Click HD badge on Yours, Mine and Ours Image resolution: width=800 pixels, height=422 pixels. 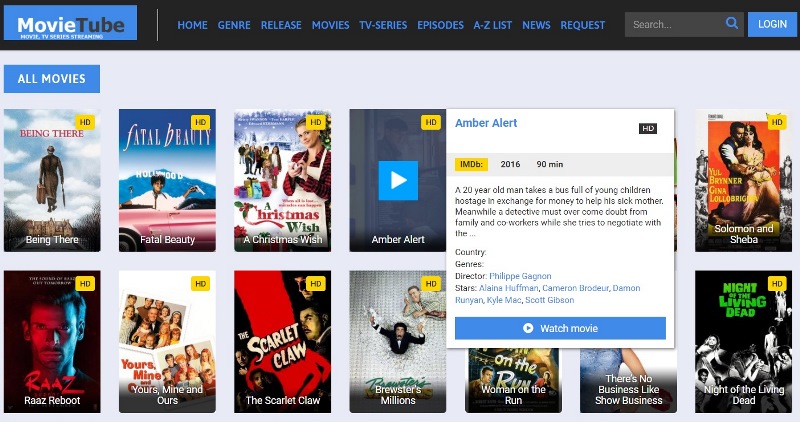tap(201, 284)
